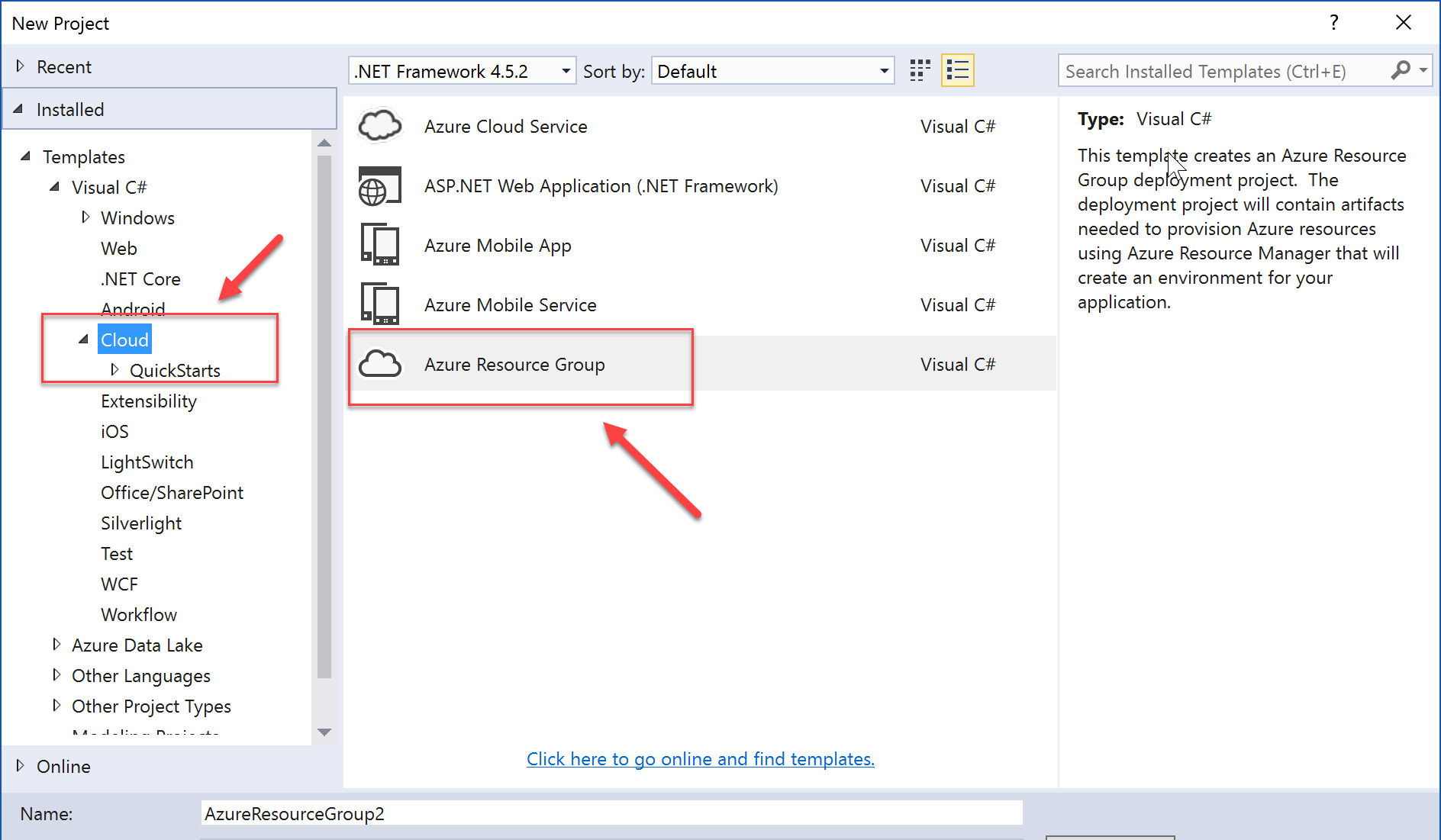Expand the Other Languages node
1441x840 pixels.
tap(56, 675)
